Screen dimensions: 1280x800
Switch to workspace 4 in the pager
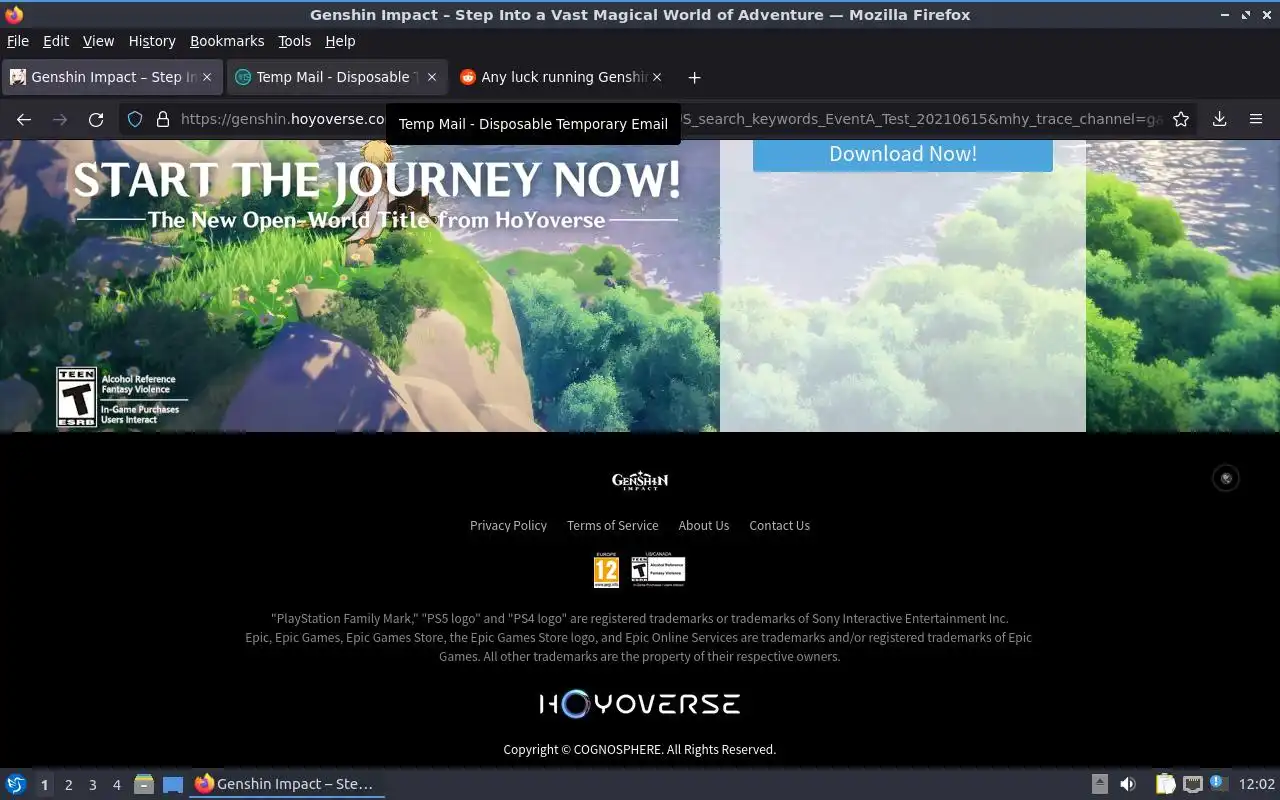tap(116, 785)
